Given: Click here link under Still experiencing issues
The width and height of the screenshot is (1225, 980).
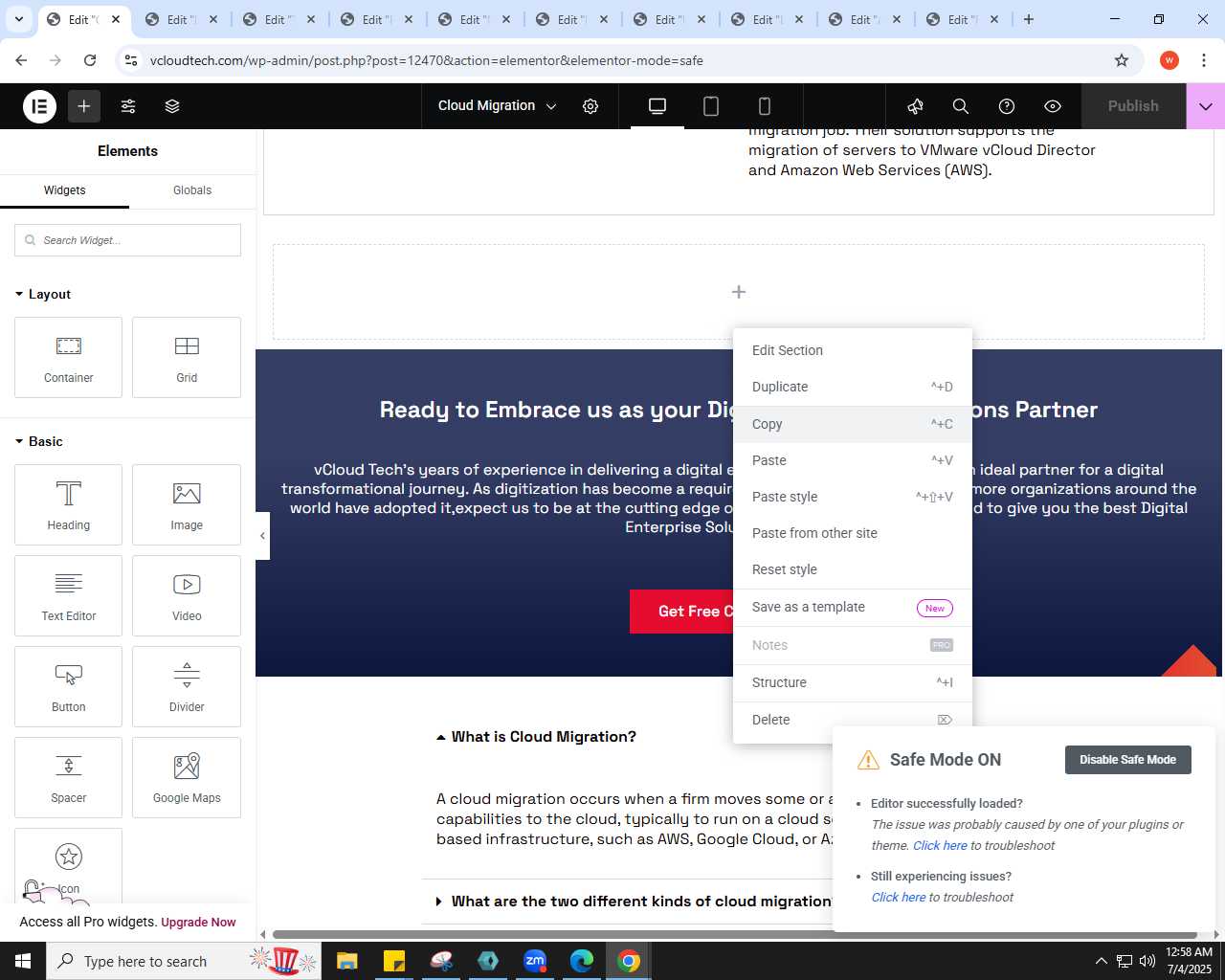Looking at the screenshot, I should [899, 897].
